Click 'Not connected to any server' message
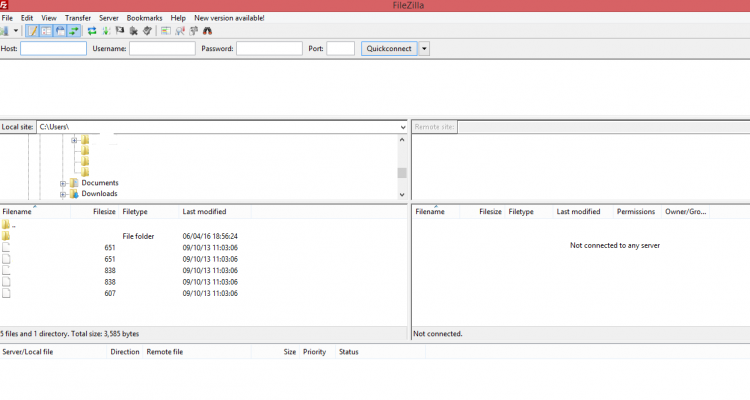 pos(615,245)
